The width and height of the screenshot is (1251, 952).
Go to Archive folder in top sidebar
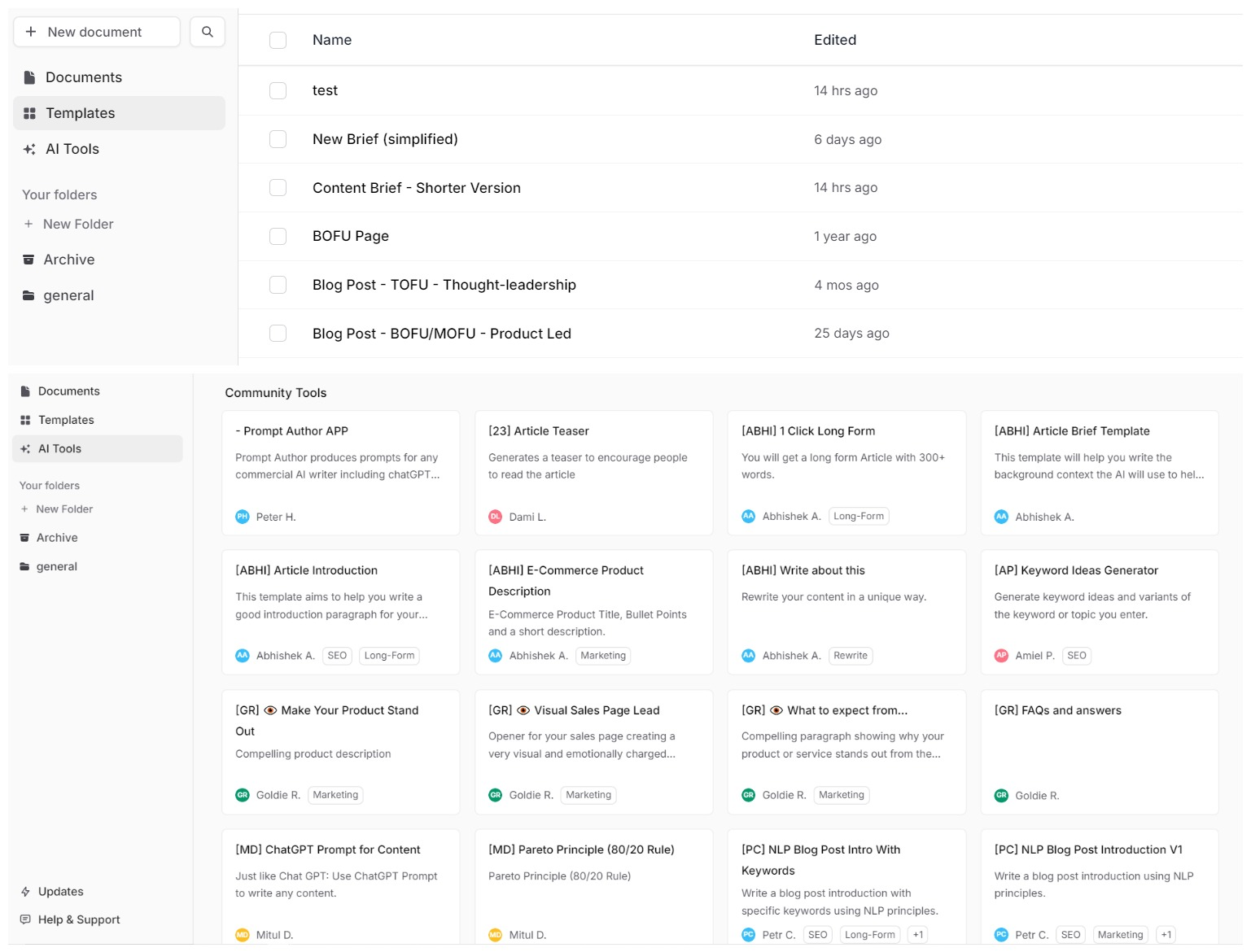tap(119, 260)
